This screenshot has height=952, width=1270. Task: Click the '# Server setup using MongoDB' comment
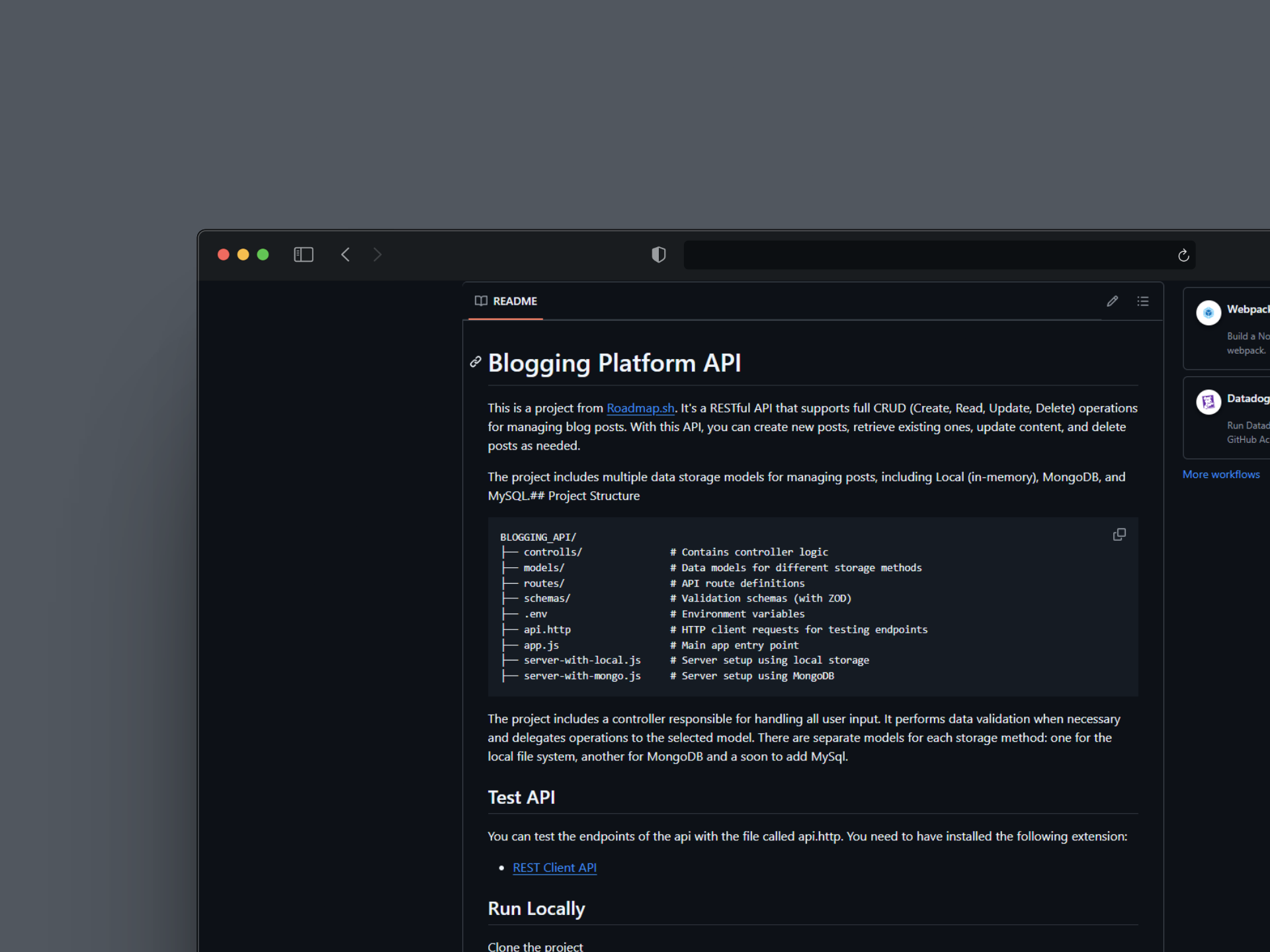(752, 676)
